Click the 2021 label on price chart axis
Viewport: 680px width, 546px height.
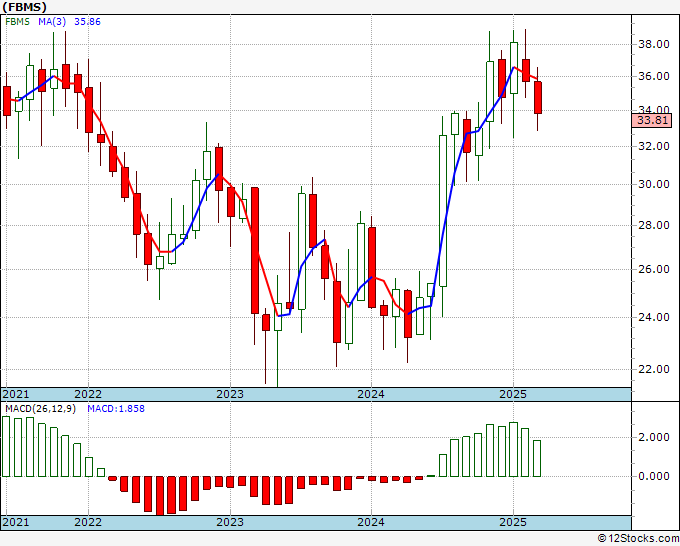click(16, 394)
